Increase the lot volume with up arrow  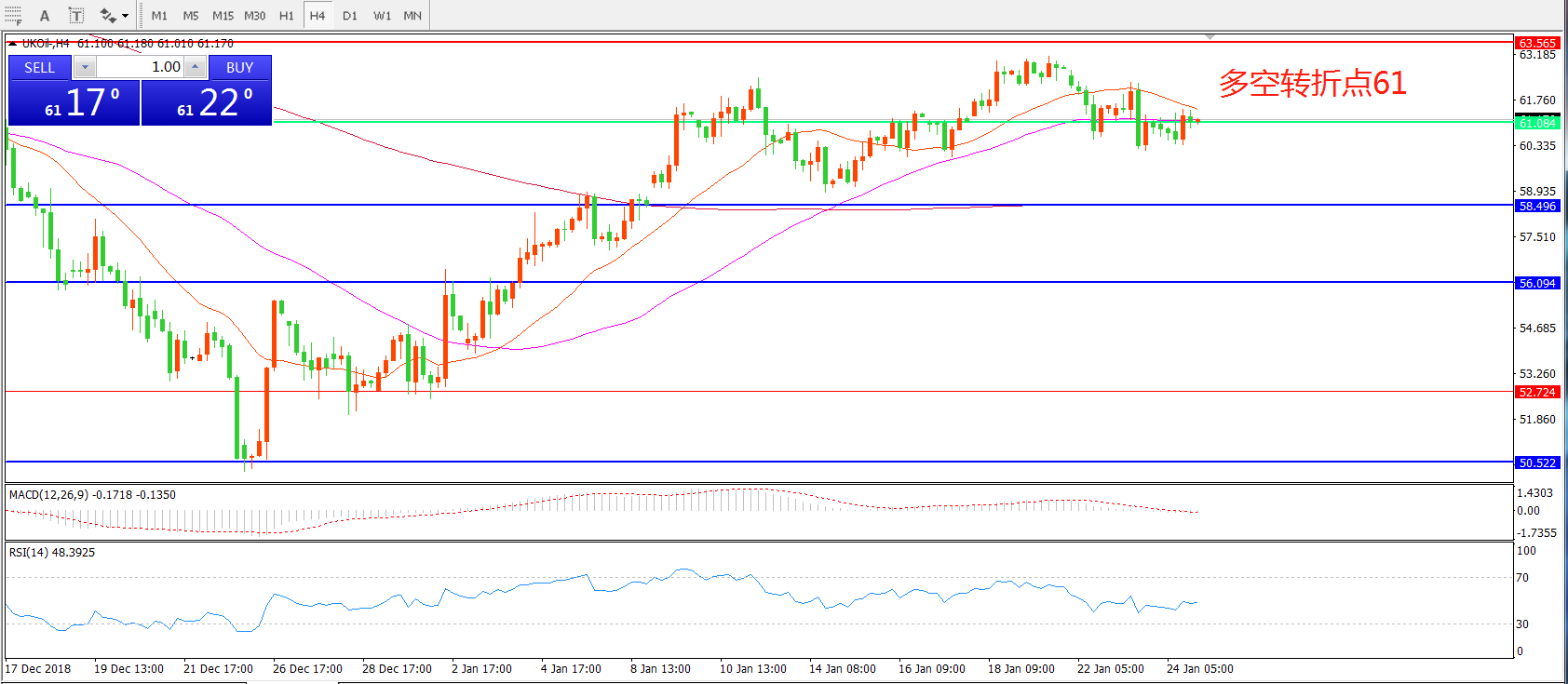coord(195,67)
